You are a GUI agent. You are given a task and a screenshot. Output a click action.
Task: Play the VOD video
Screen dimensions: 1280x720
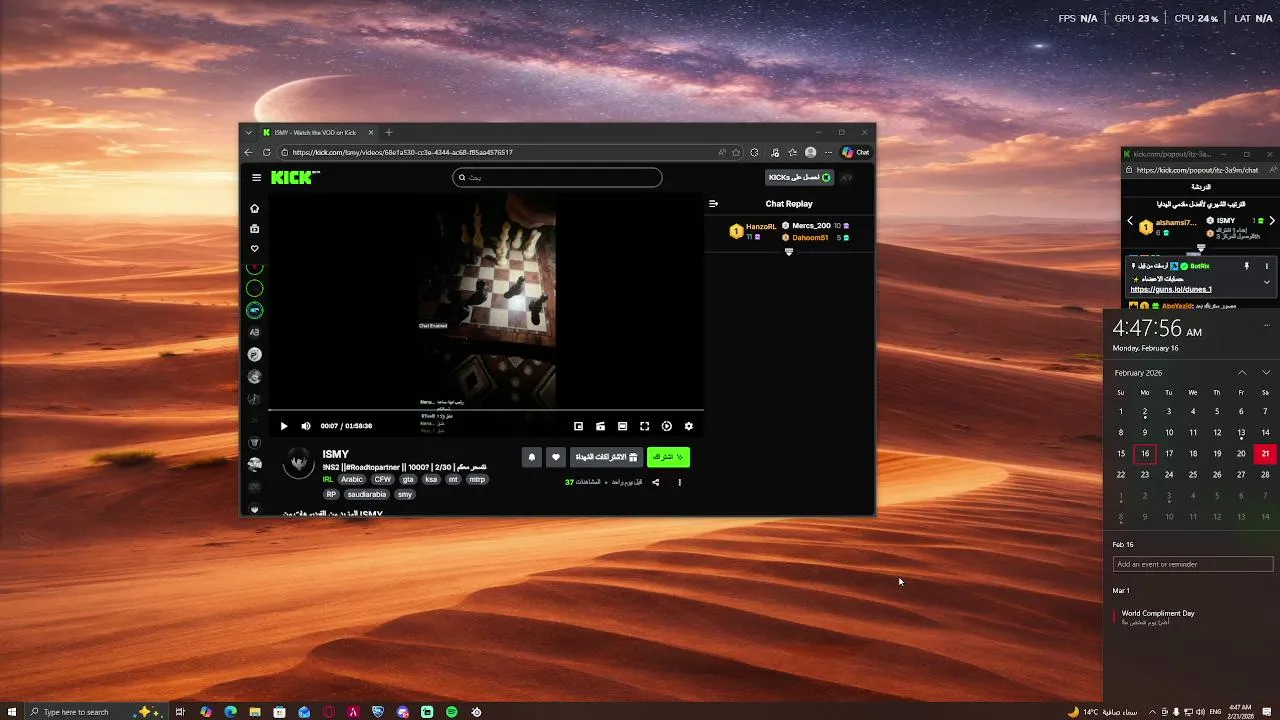284,426
